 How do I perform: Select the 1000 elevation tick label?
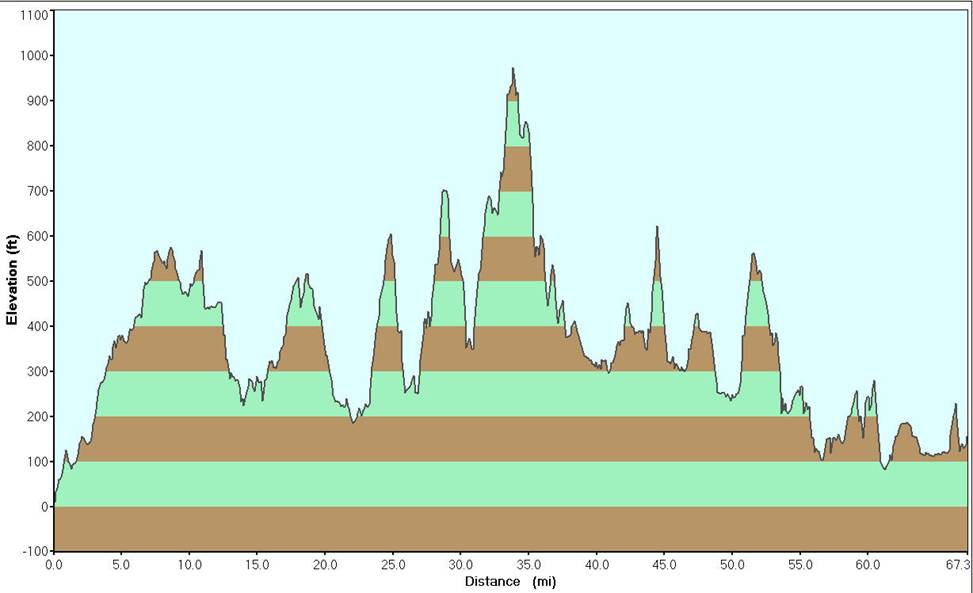(34, 56)
